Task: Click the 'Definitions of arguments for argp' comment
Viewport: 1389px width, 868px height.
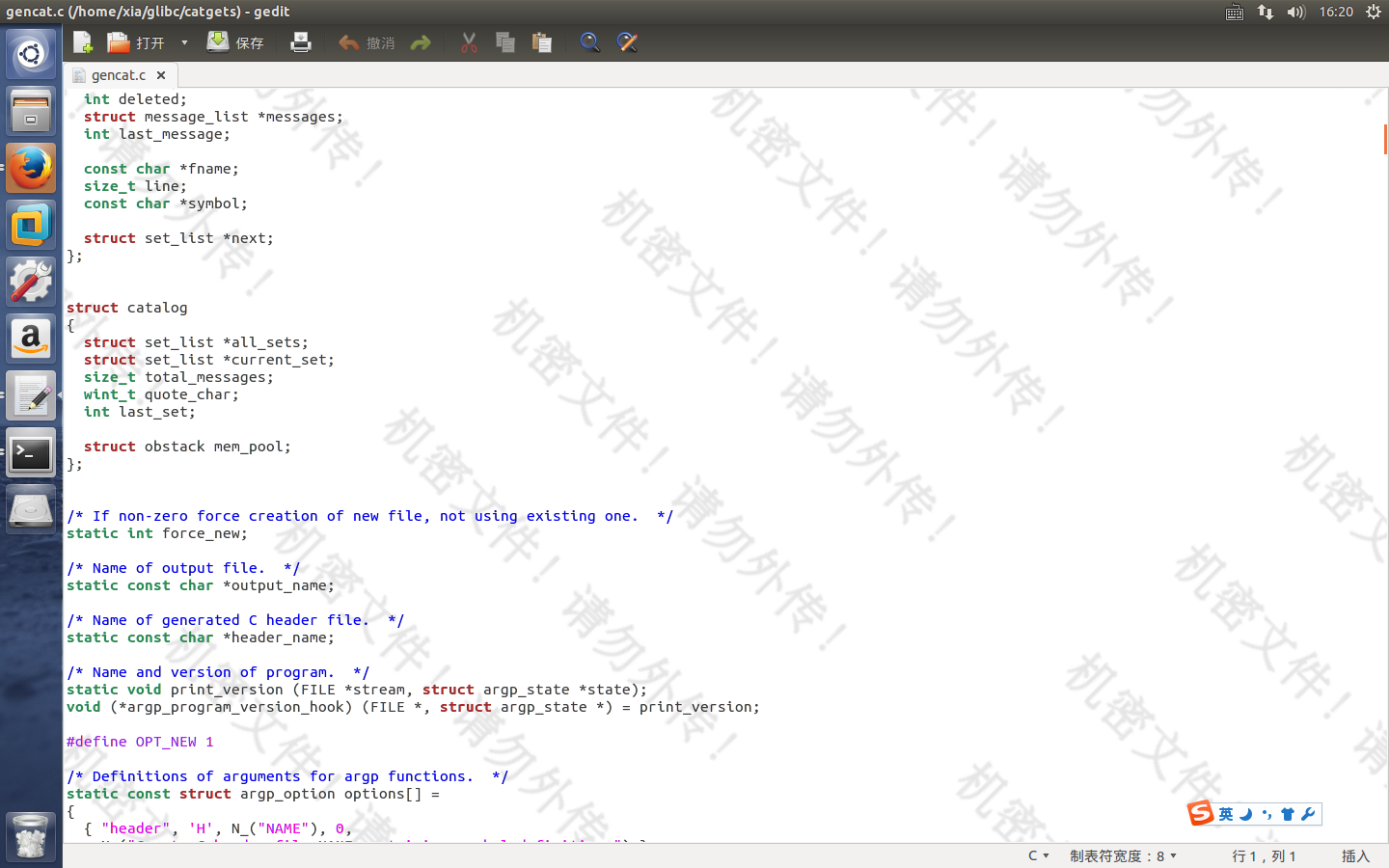Action: coord(287,776)
